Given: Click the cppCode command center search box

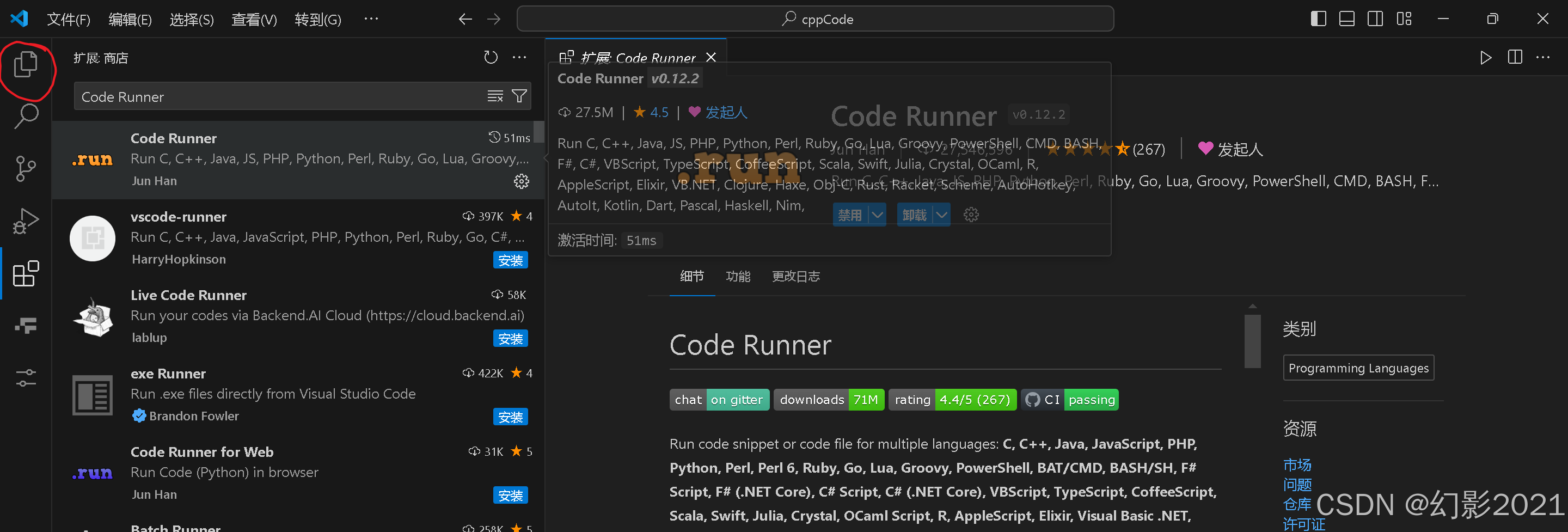Looking at the screenshot, I should click(815, 19).
